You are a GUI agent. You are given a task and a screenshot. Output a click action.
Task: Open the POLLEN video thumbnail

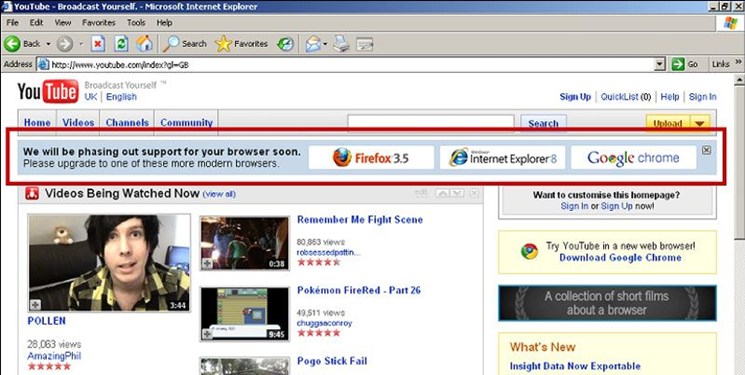pos(109,262)
